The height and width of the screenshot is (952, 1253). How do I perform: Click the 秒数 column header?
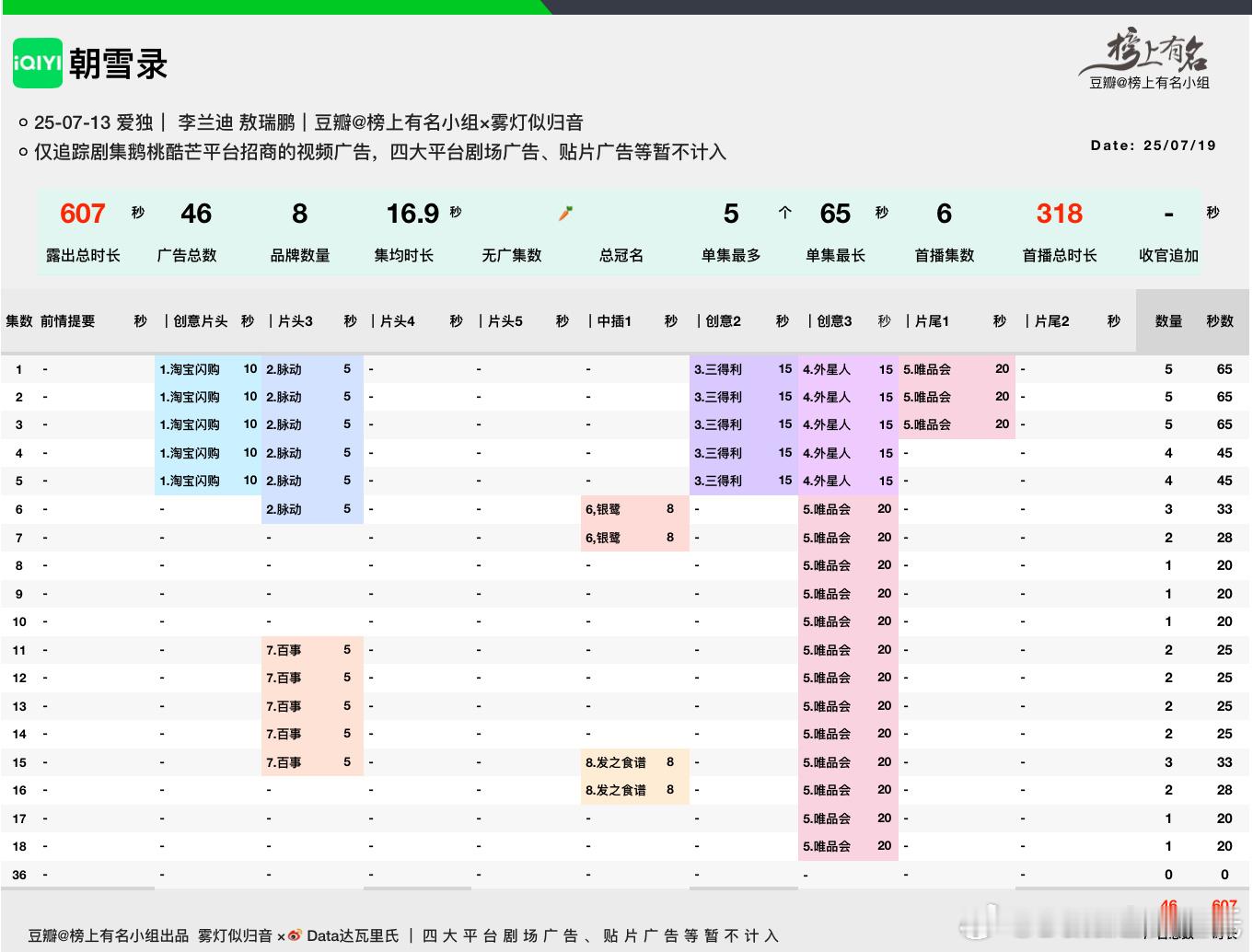click(1220, 321)
